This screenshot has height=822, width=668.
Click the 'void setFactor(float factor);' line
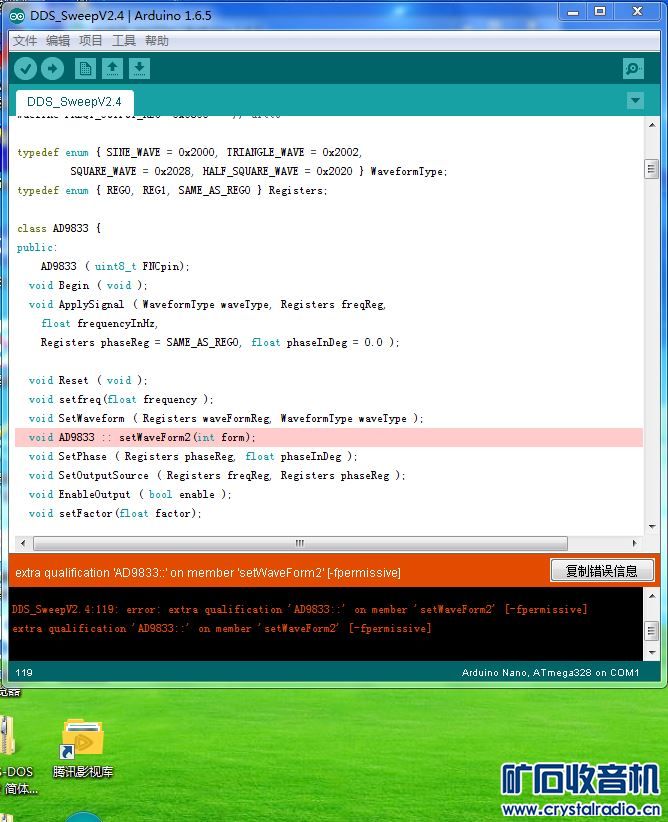point(115,513)
